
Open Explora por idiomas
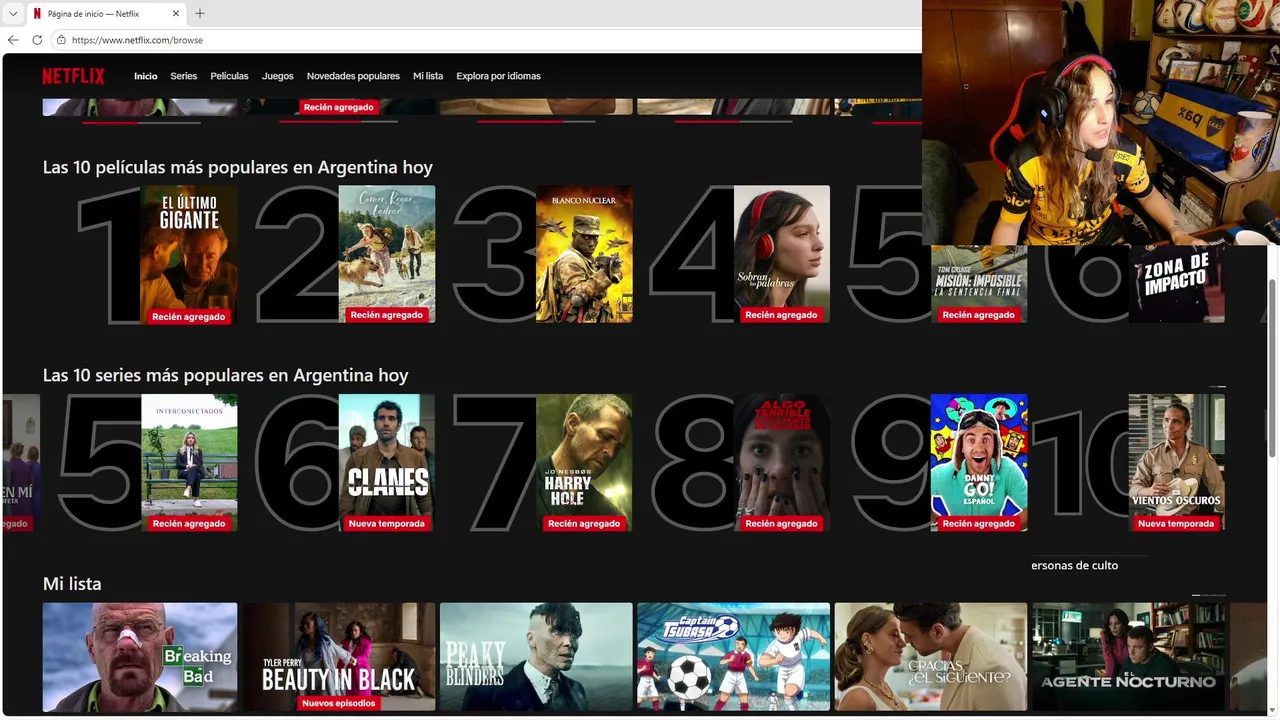point(498,76)
